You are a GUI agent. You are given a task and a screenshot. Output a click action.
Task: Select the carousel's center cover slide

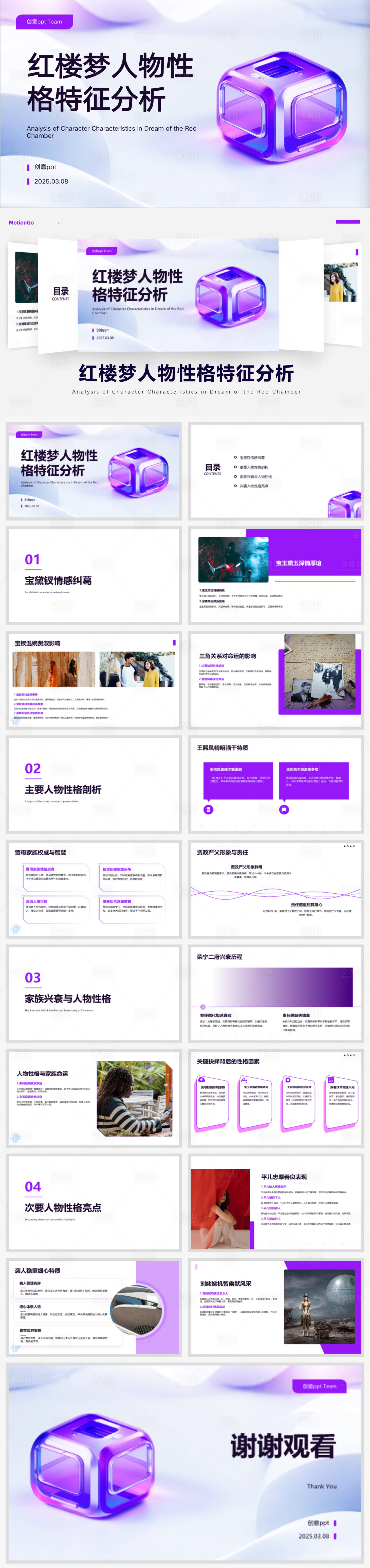click(178, 295)
